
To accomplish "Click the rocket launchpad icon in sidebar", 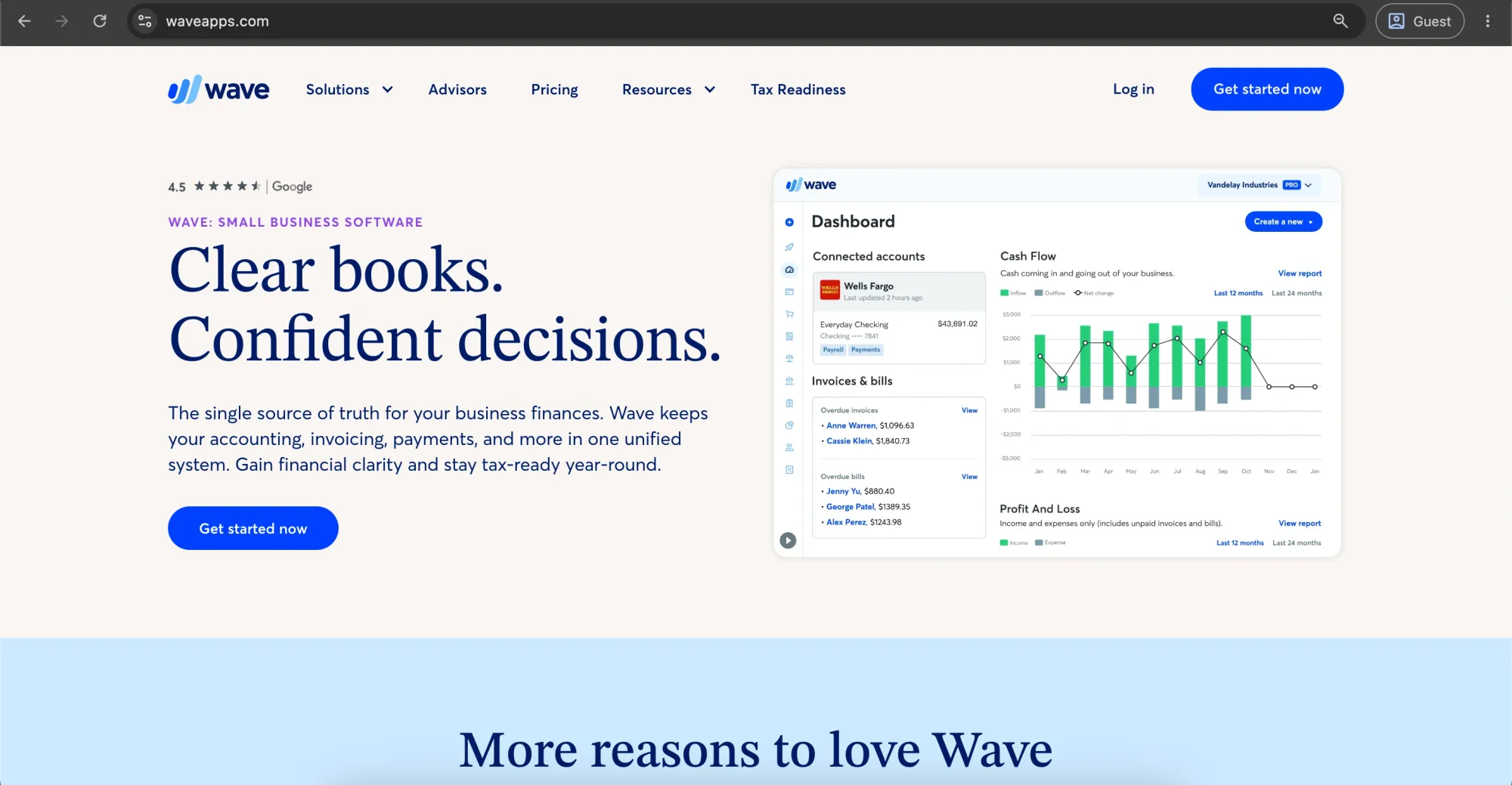I will pyautogui.click(x=789, y=247).
